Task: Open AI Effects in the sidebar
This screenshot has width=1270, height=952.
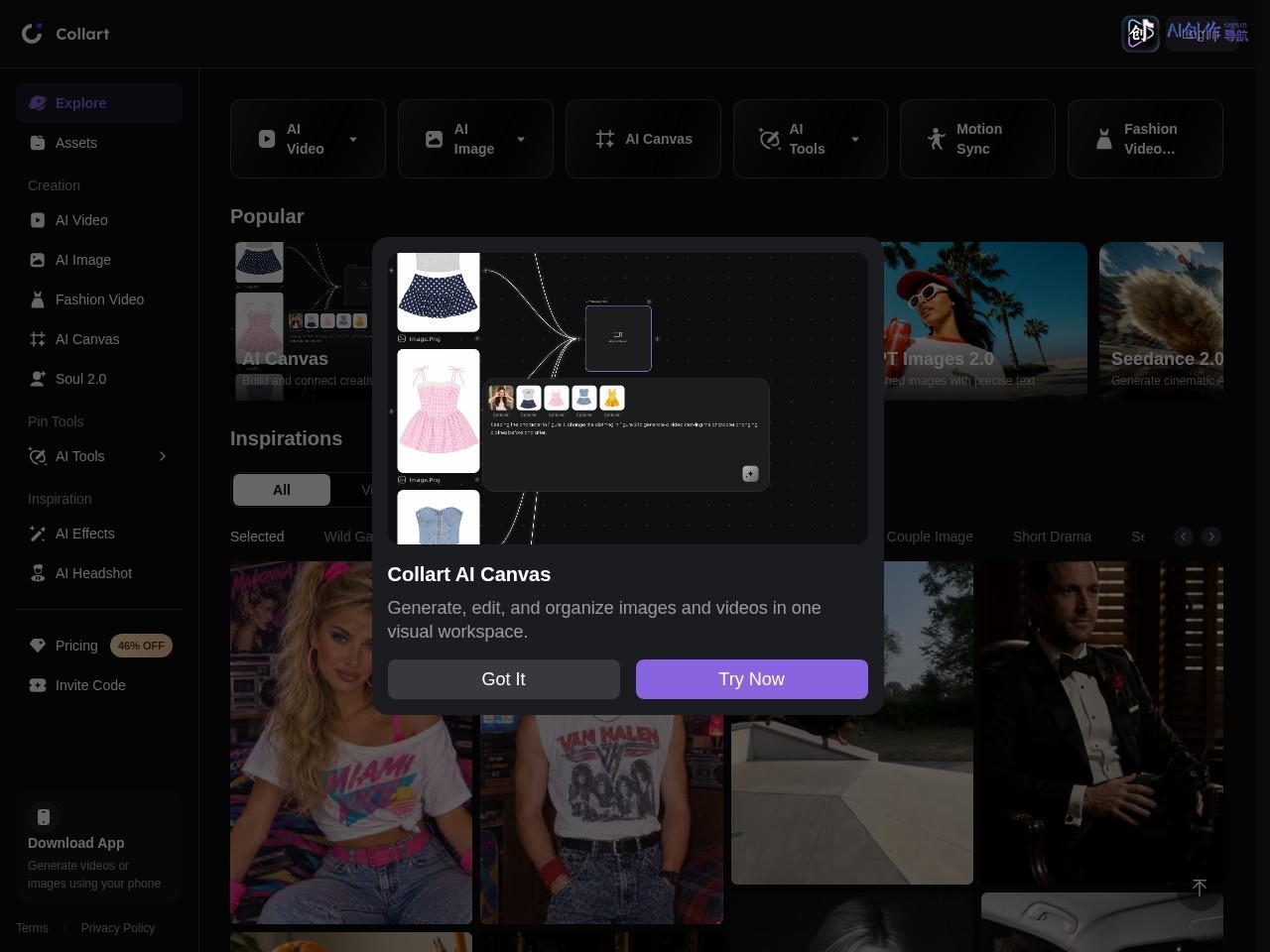Action: click(x=99, y=534)
